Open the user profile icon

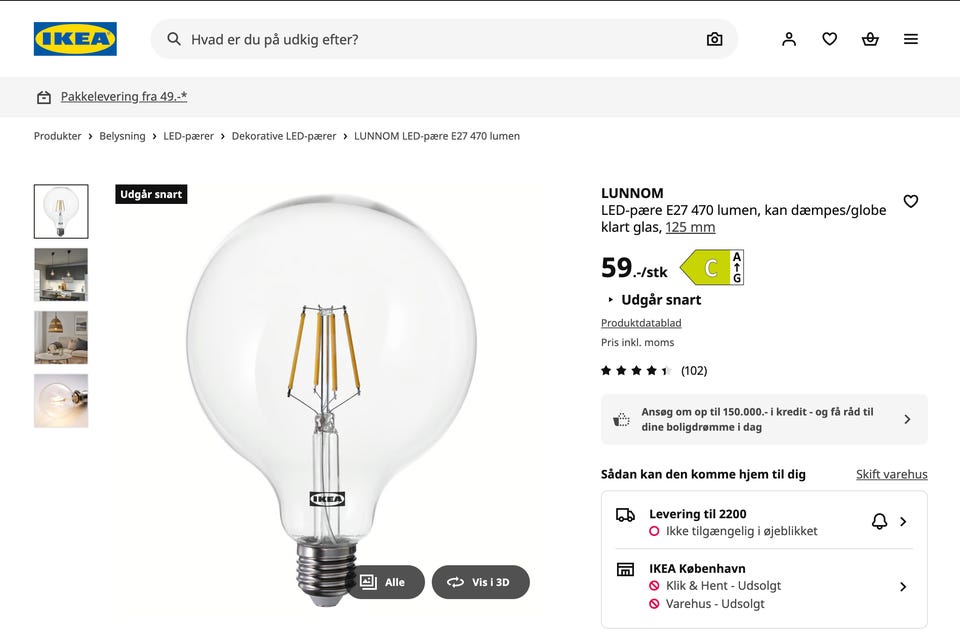tap(789, 39)
